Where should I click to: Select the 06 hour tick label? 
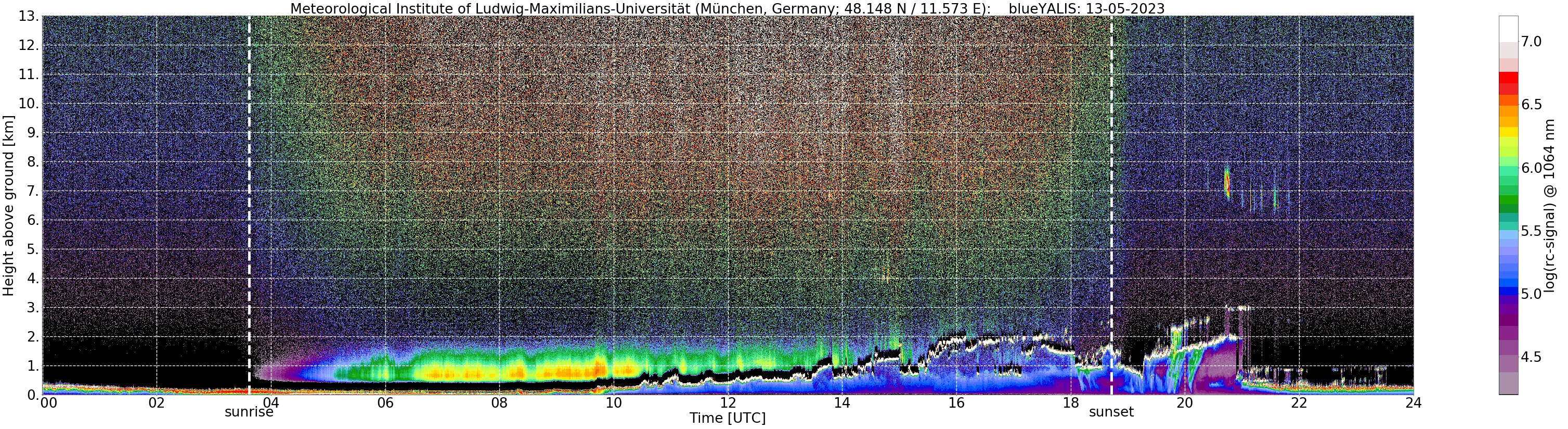tap(385, 403)
